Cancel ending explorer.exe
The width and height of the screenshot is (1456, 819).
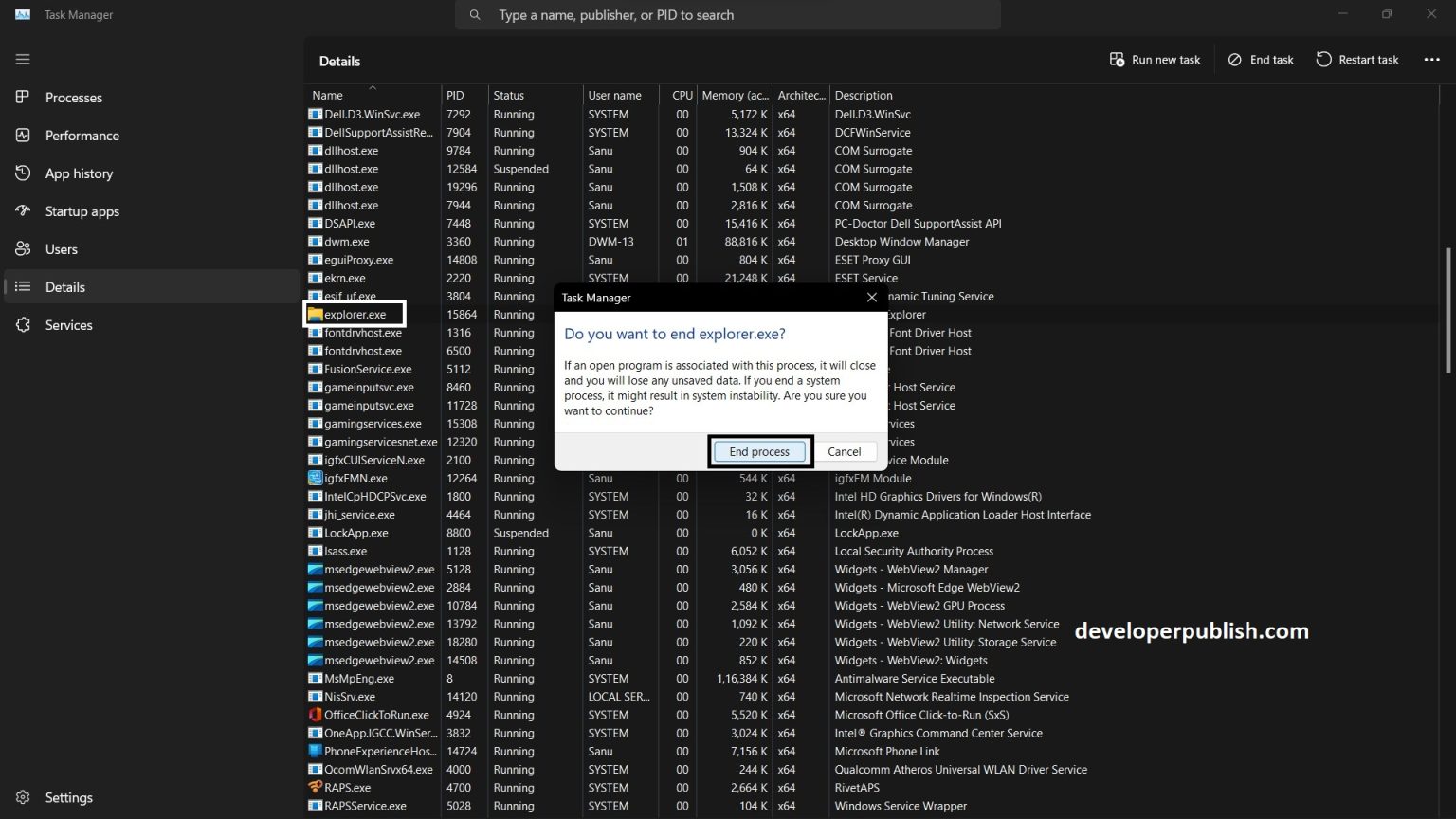tap(844, 451)
